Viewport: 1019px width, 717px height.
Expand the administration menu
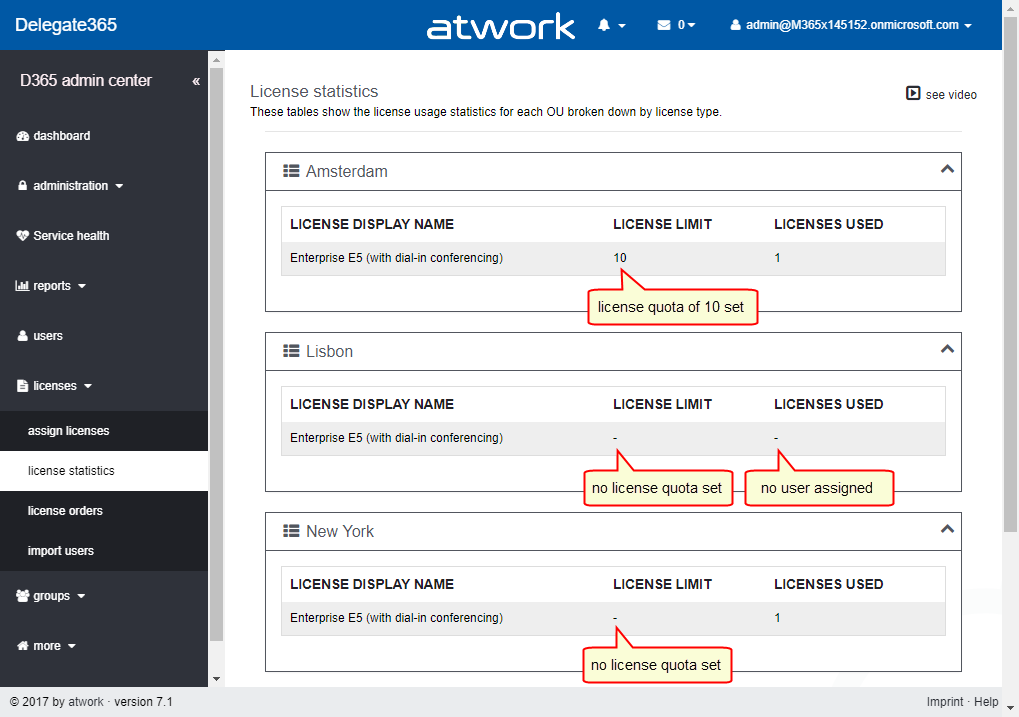[70, 186]
